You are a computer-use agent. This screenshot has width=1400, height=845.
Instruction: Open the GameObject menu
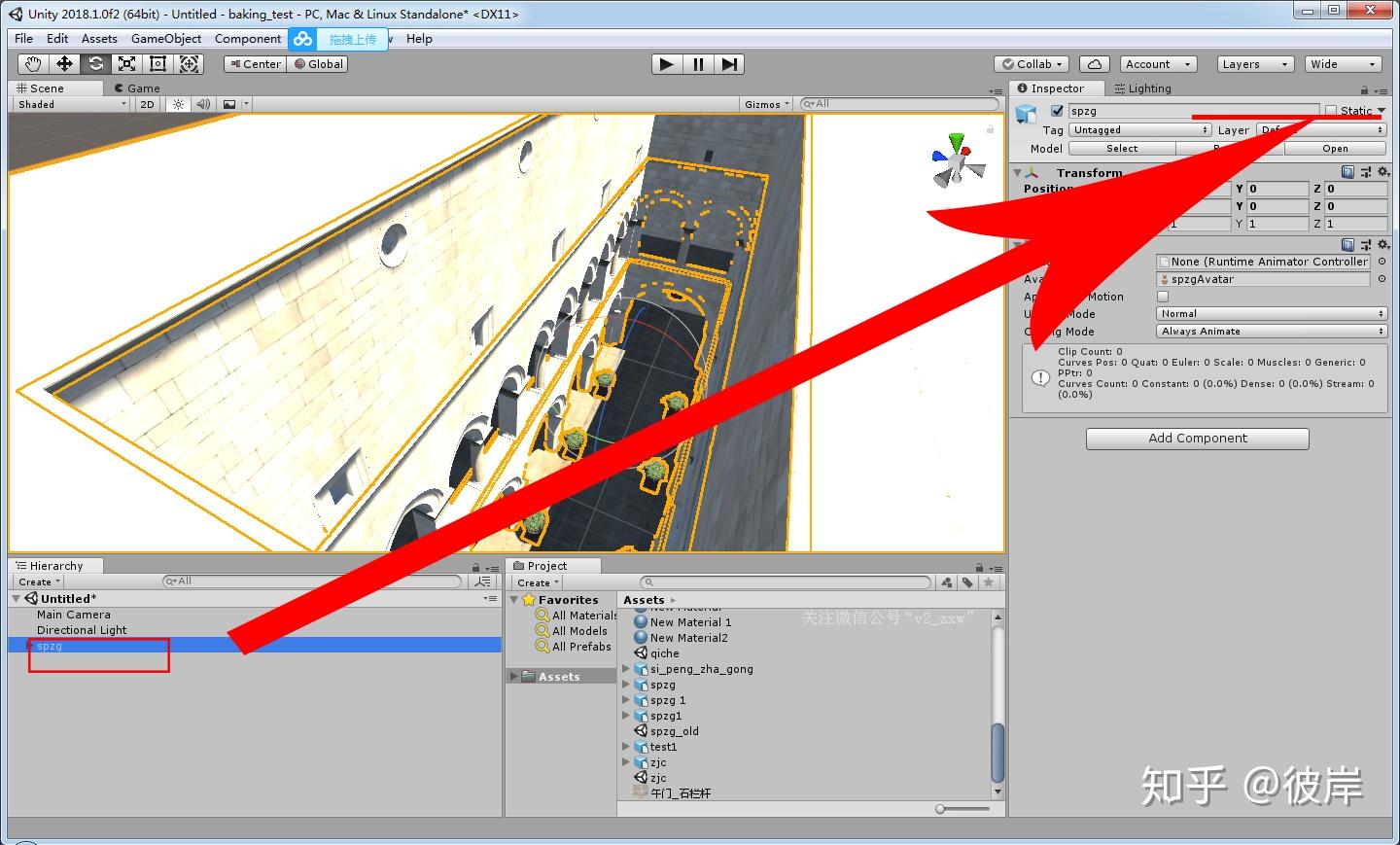(166, 39)
